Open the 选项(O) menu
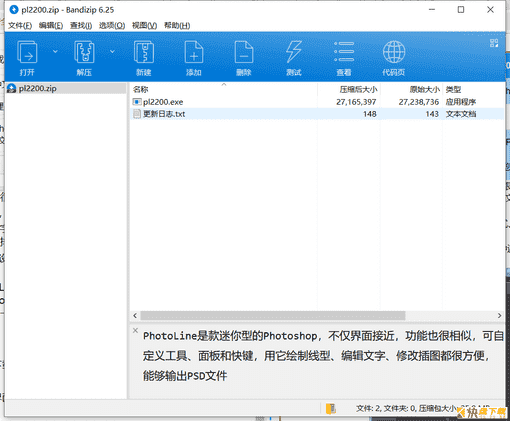This screenshot has height=421, width=510. [x=112, y=26]
